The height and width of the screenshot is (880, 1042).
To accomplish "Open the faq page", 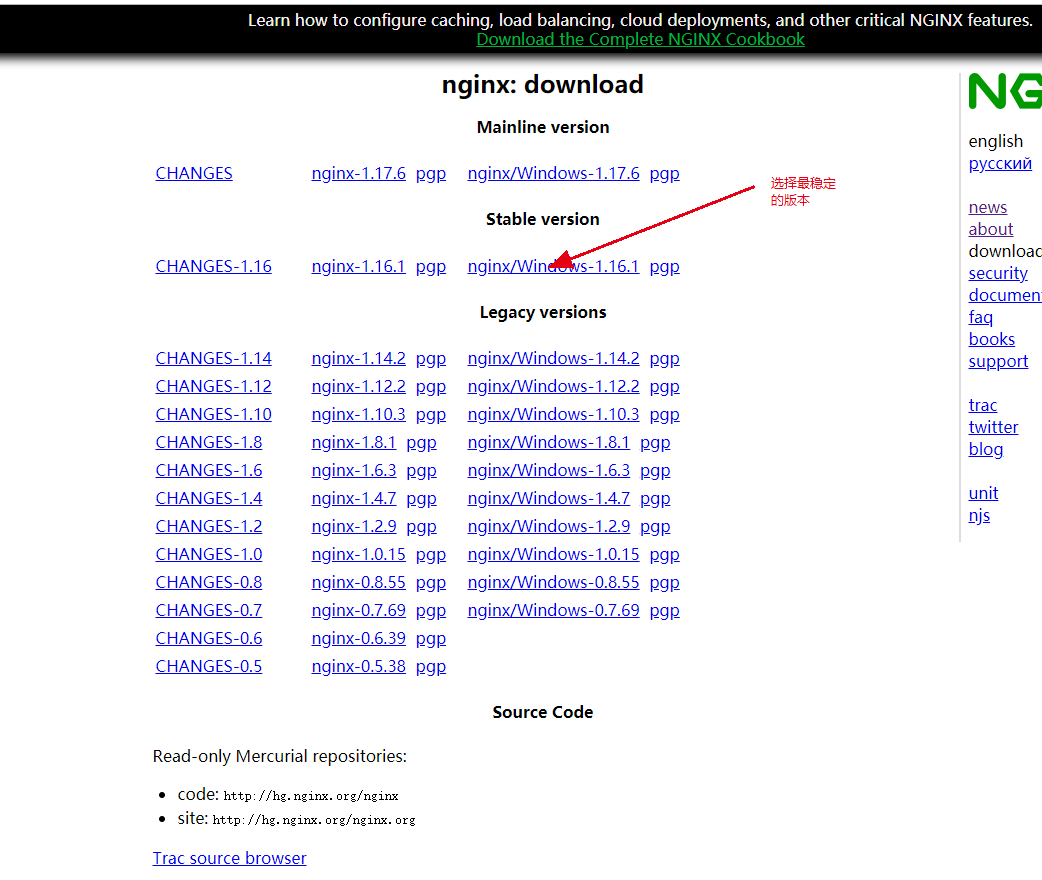I will [980, 318].
